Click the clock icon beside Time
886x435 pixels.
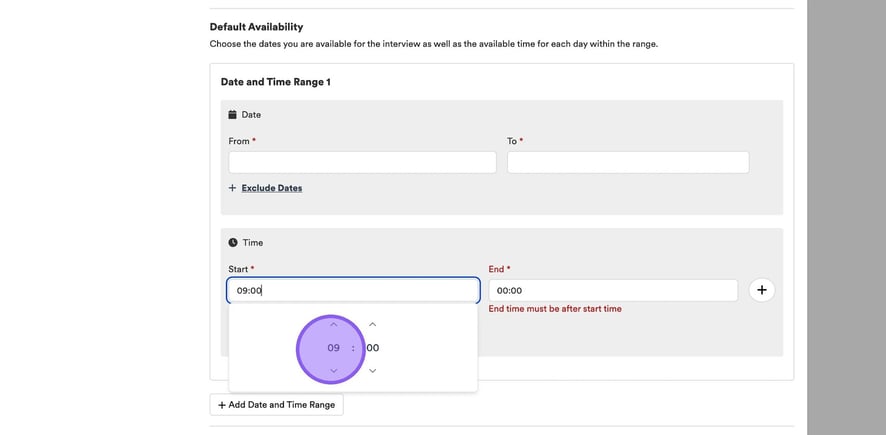233,243
